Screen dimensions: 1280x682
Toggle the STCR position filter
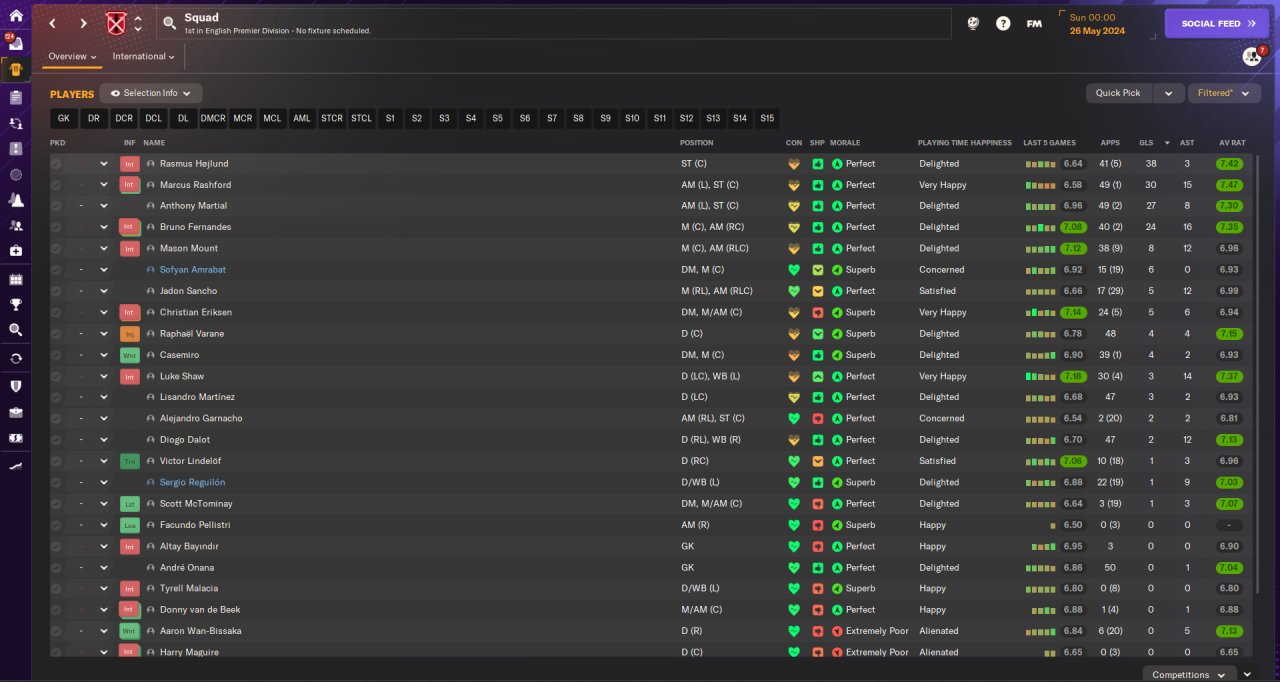(332, 118)
